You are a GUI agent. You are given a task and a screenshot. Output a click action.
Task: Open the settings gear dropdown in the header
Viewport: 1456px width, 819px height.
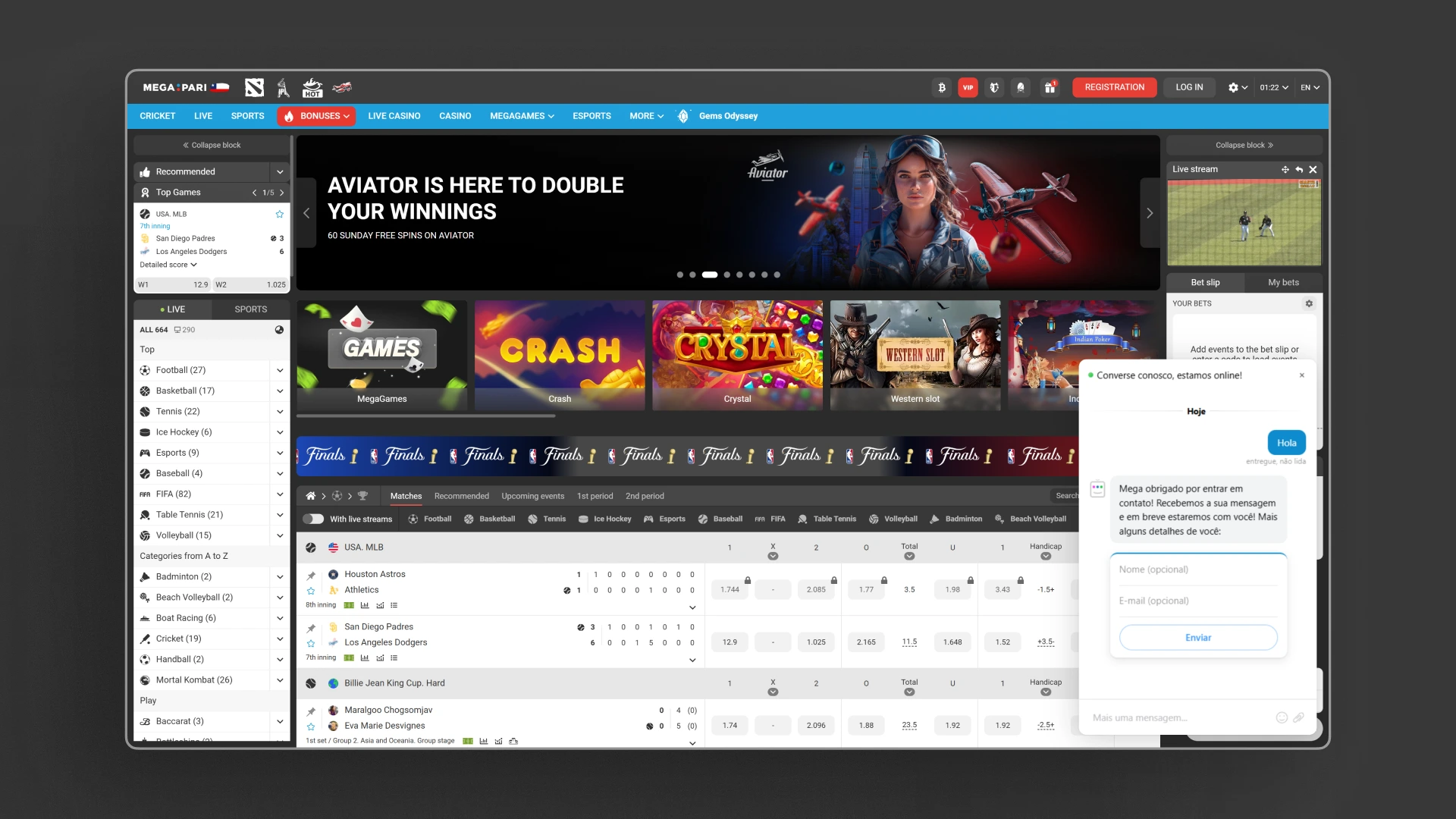1238,88
